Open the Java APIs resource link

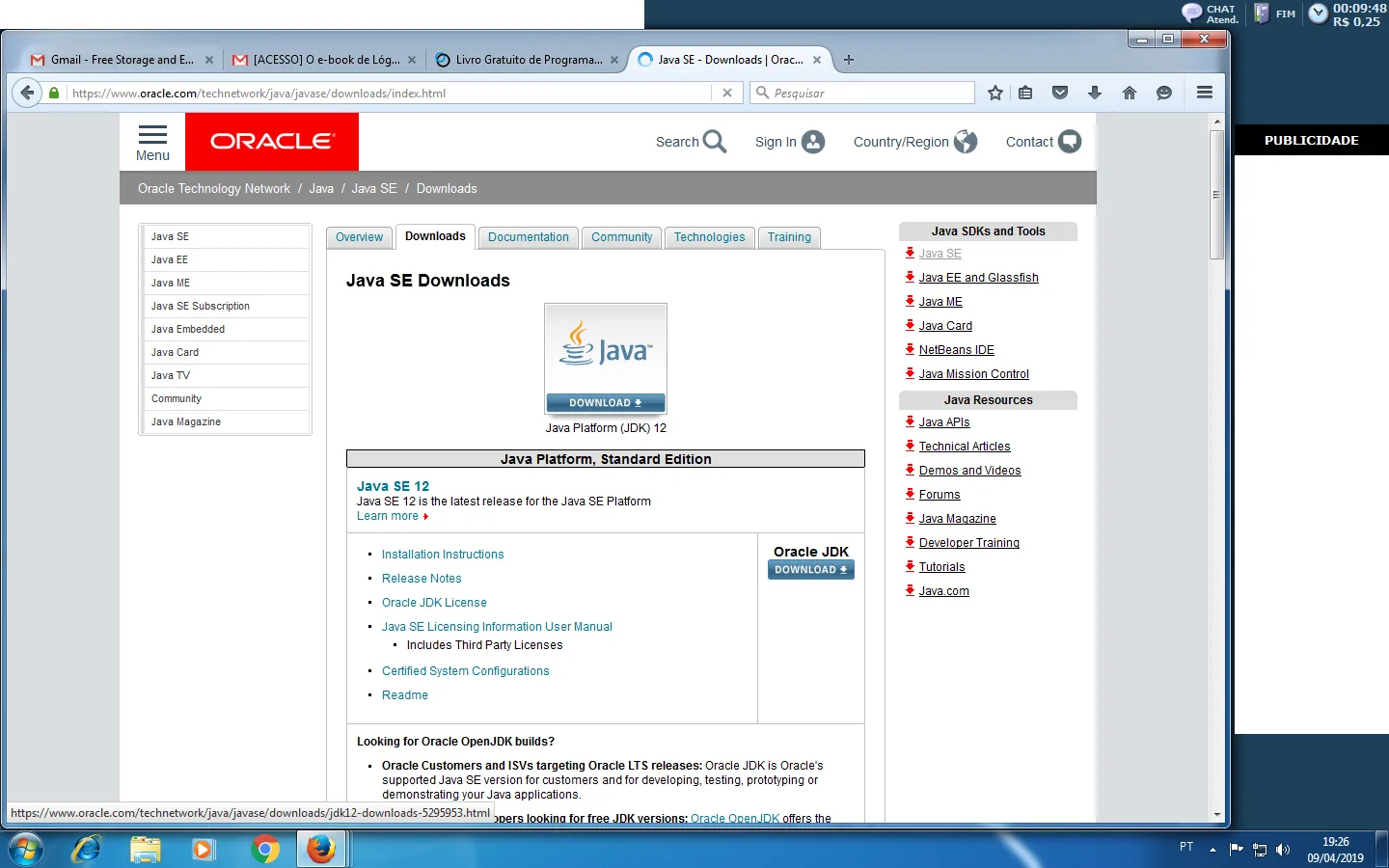tap(944, 422)
